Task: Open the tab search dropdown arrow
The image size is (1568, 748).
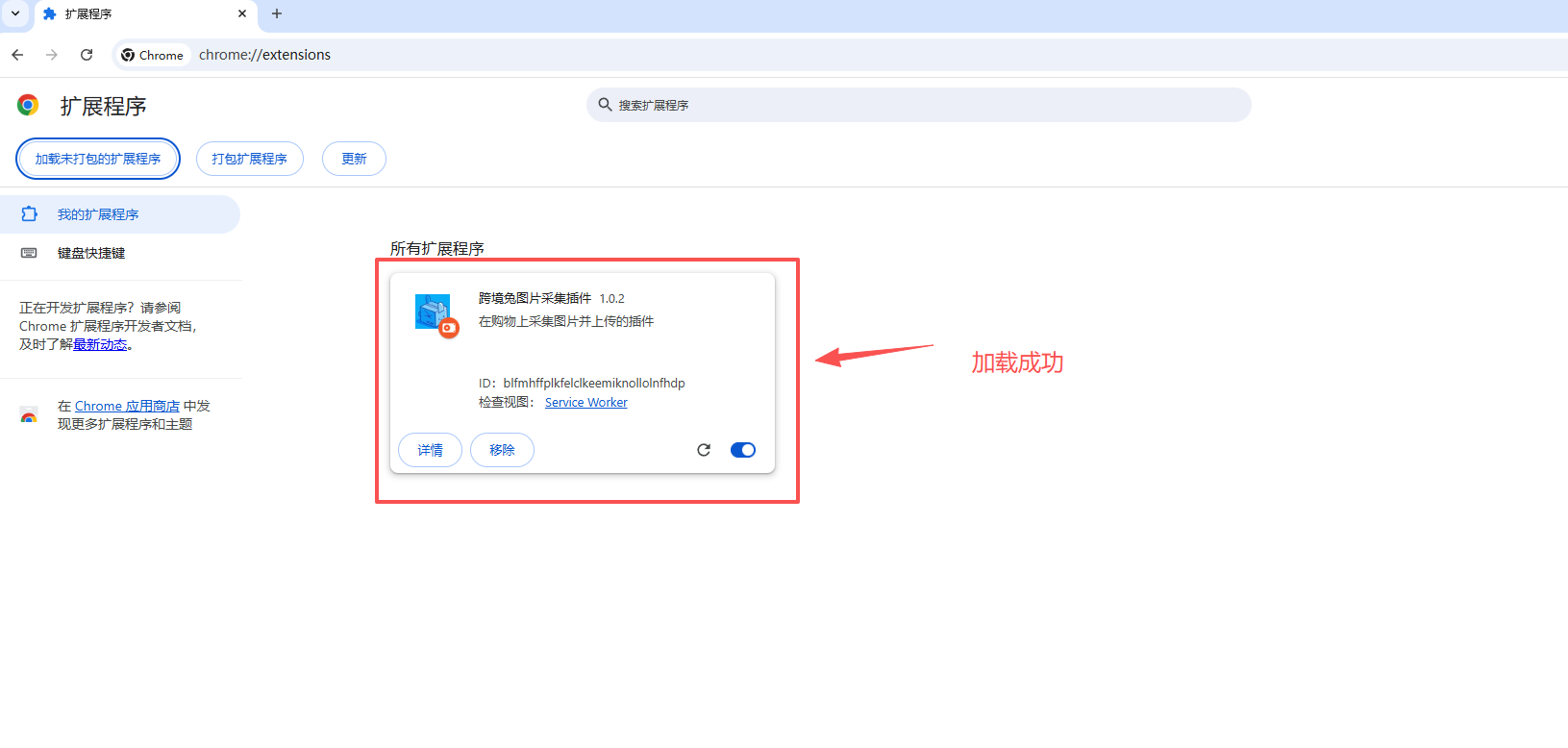Action: (x=15, y=13)
